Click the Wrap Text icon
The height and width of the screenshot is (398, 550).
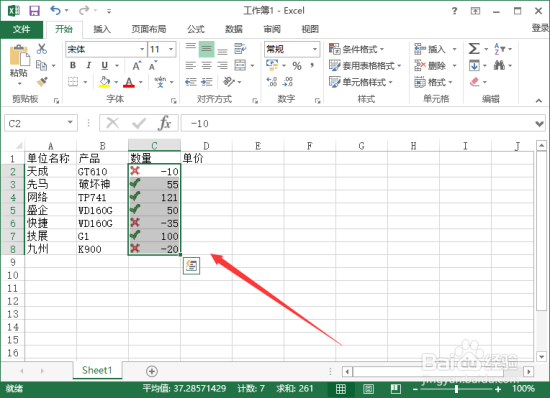coord(240,49)
